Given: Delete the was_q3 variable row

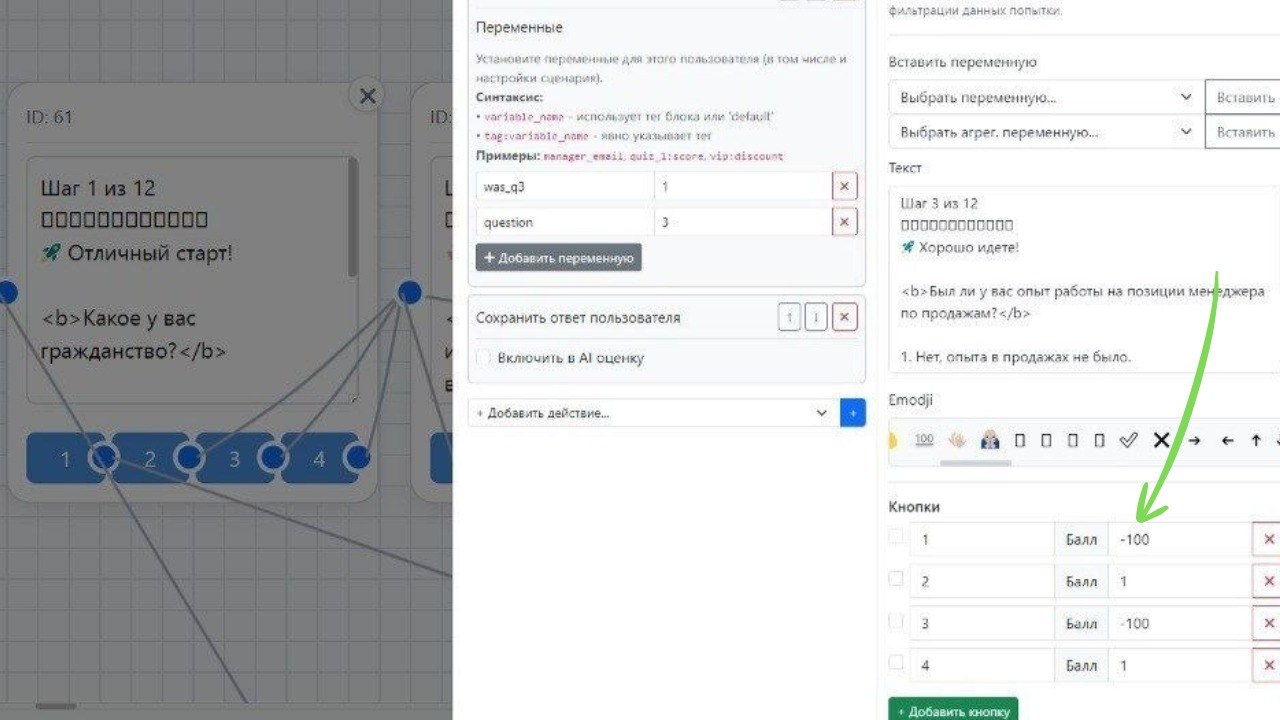Looking at the screenshot, I should point(844,186).
